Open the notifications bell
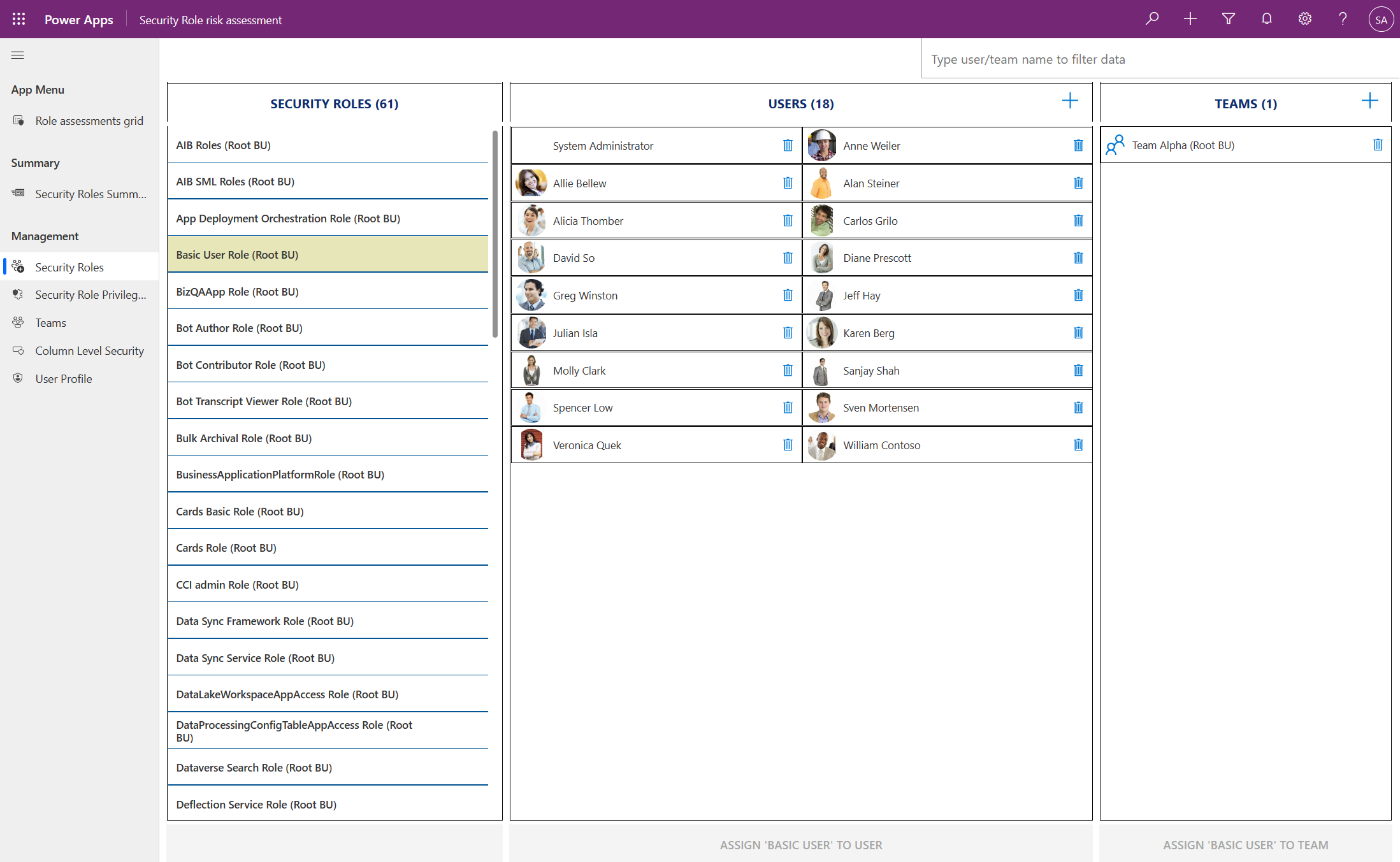1400x862 pixels. point(1266,19)
